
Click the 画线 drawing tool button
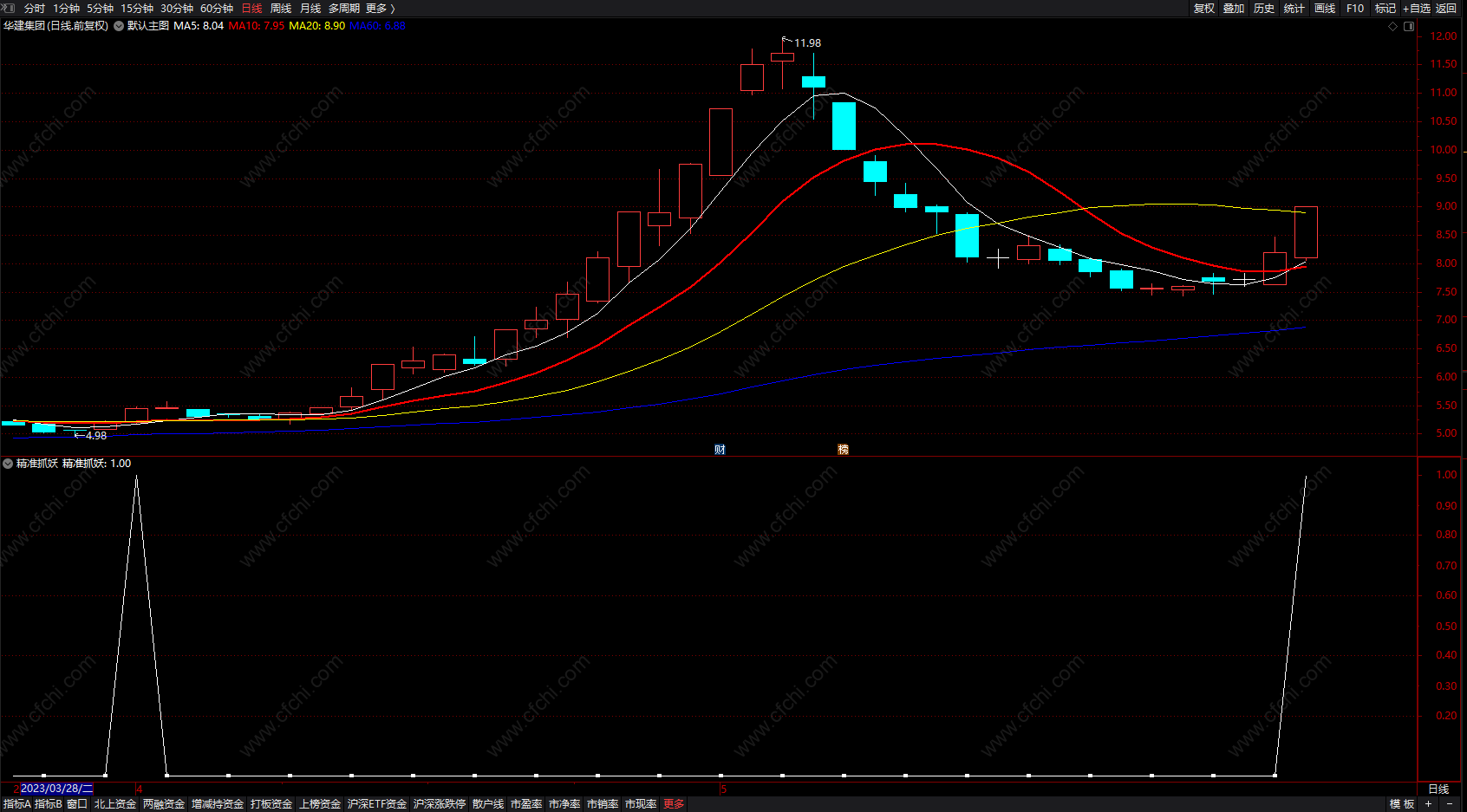(1325, 8)
